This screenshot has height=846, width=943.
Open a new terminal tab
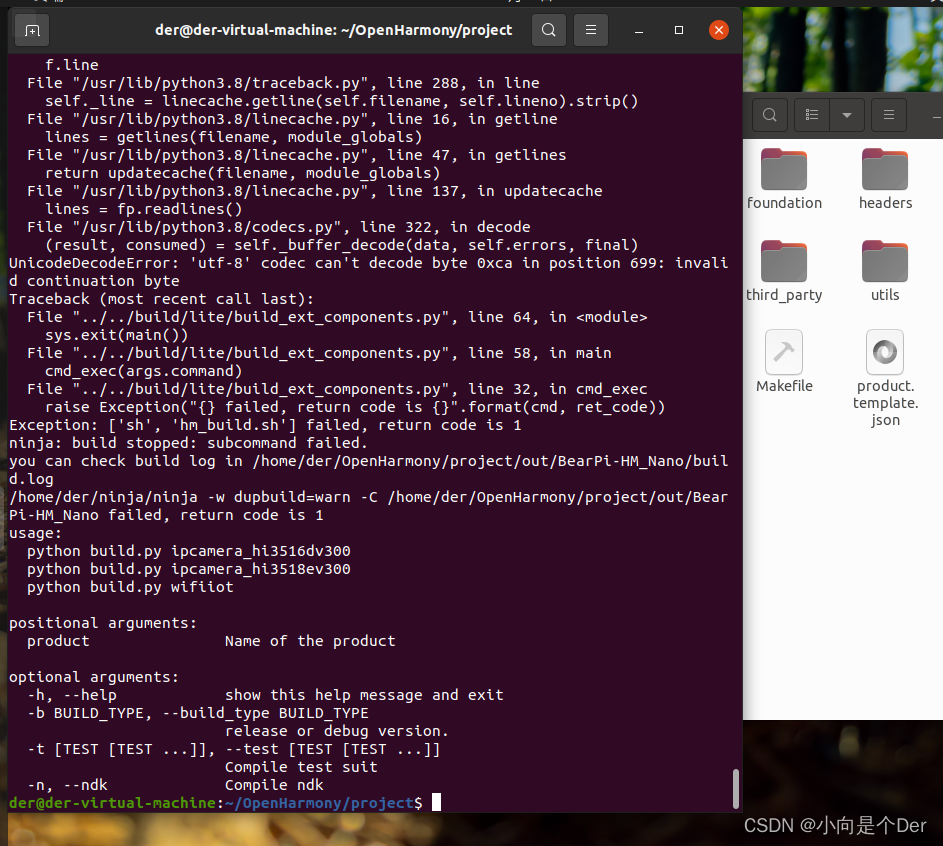coord(32,30)
